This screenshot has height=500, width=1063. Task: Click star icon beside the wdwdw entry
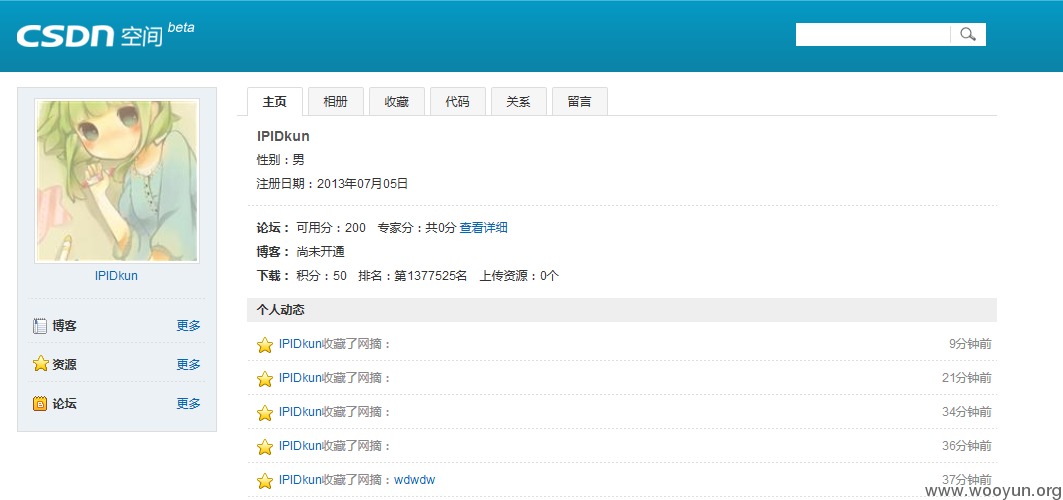[264, 481]
